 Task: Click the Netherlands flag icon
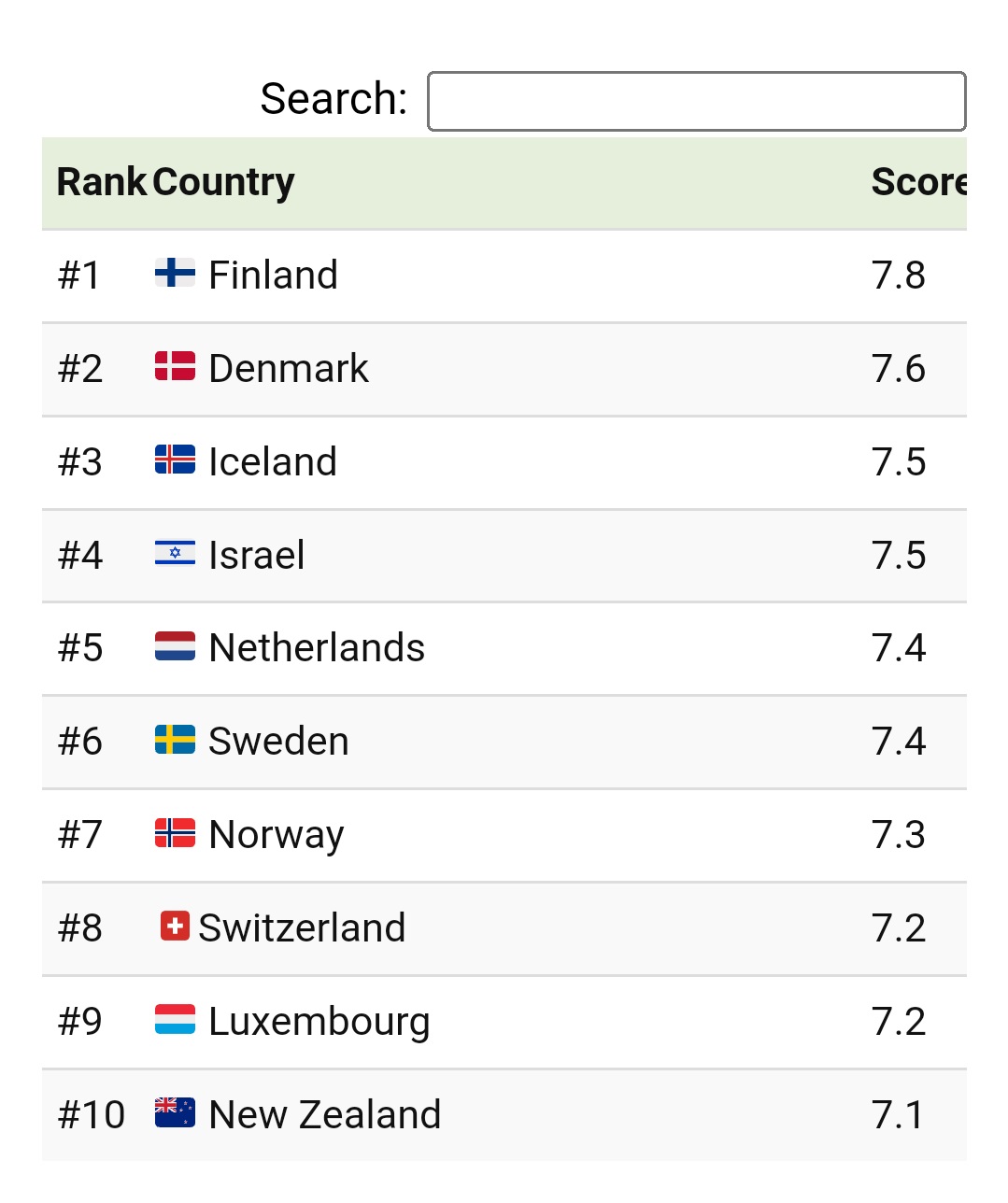tap(175, 646)
